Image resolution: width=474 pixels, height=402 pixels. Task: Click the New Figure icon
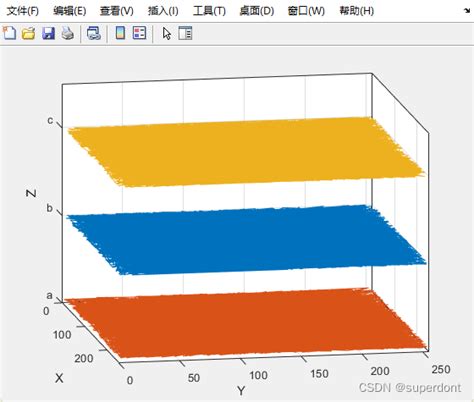(x=9, y=33)
